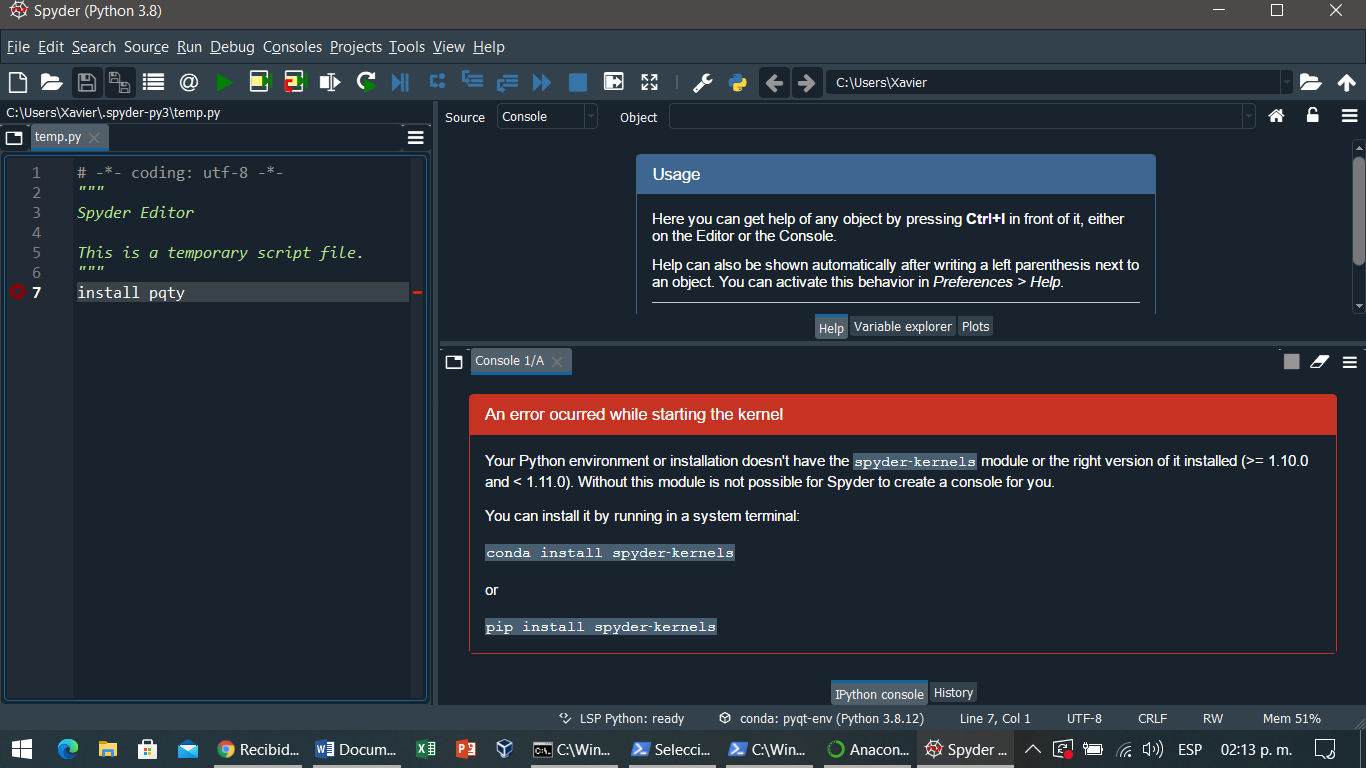Open the Debug menu

tap(231, 47)
